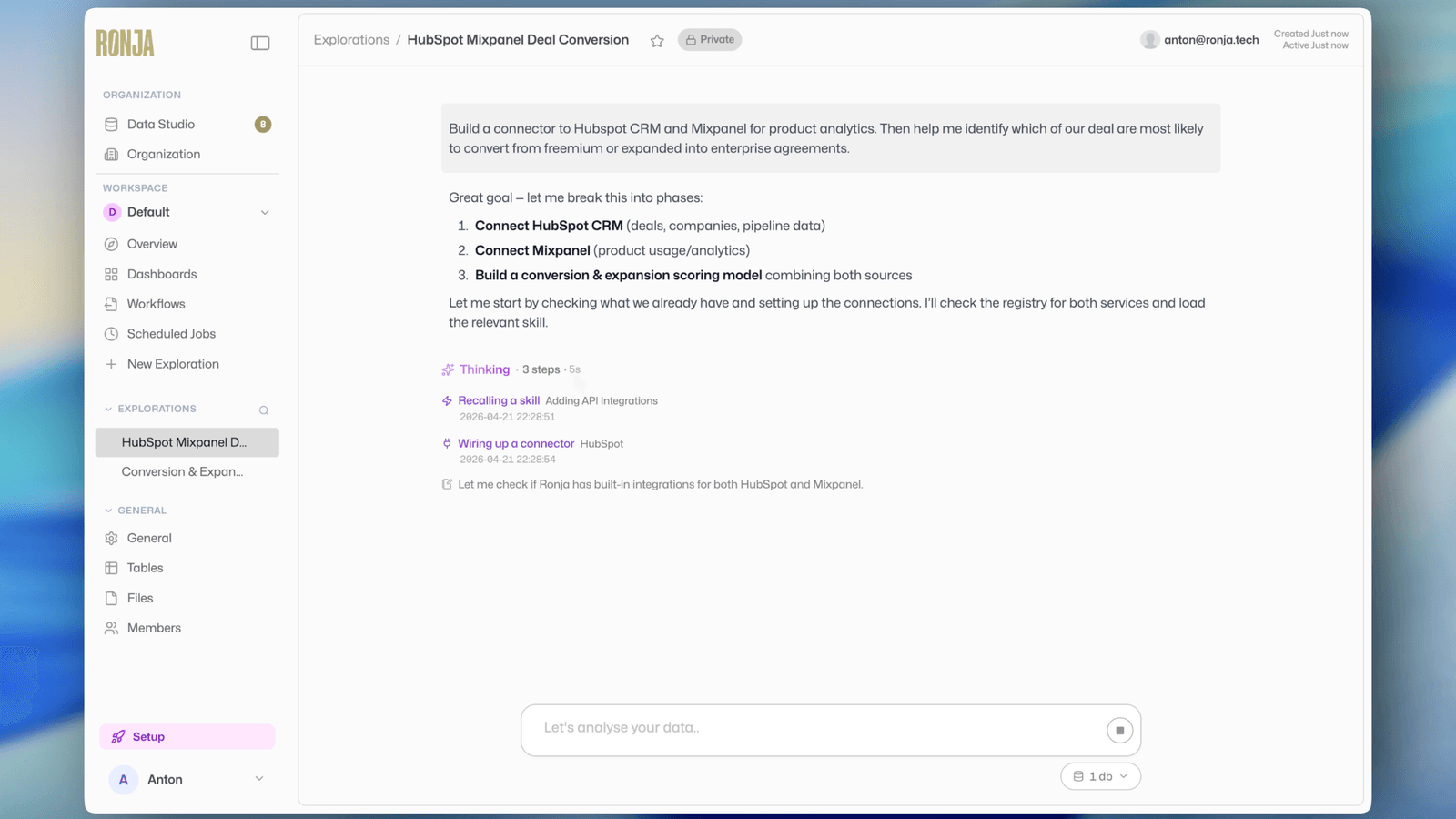Click the General settings gear icon

(111, 538)
